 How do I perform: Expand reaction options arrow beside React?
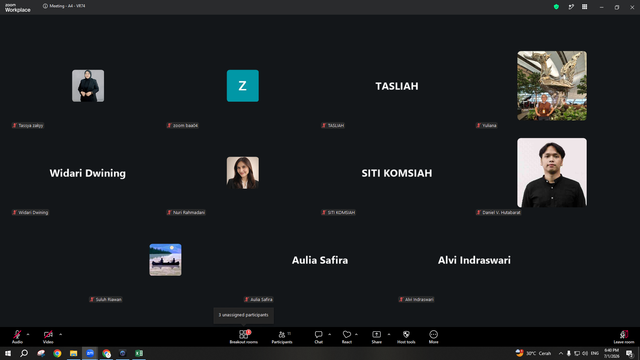[x=356, y=334]
